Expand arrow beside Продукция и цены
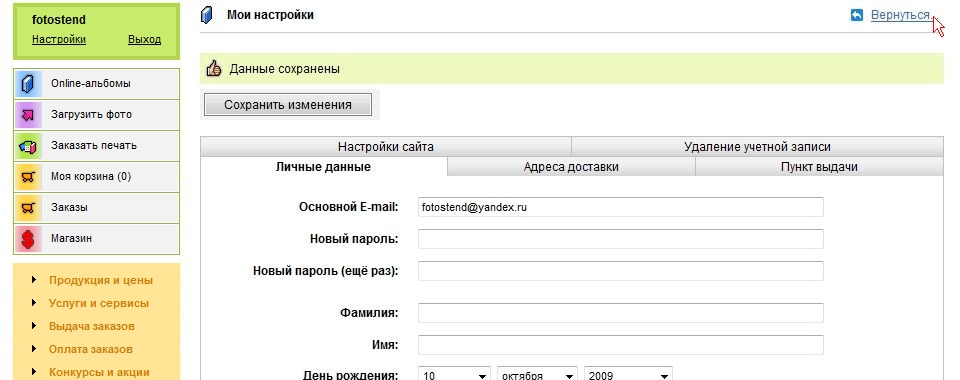The width and height of the screenshot is (960, 380). pyautogui.click(x=34, y=280)
